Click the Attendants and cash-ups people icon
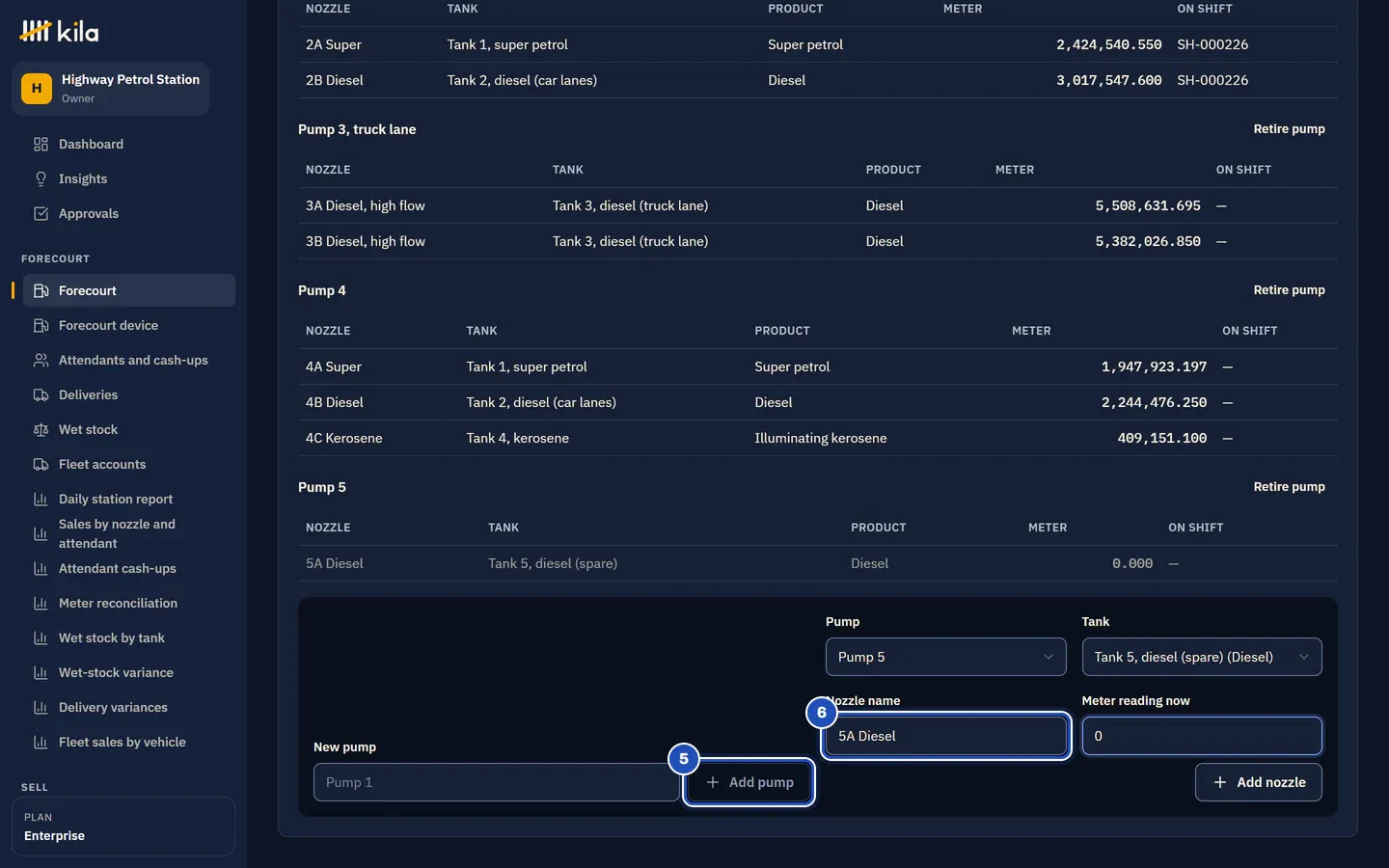Image resolution: width=1389 pixels, height=868 pixels. (x=41, y=360)
